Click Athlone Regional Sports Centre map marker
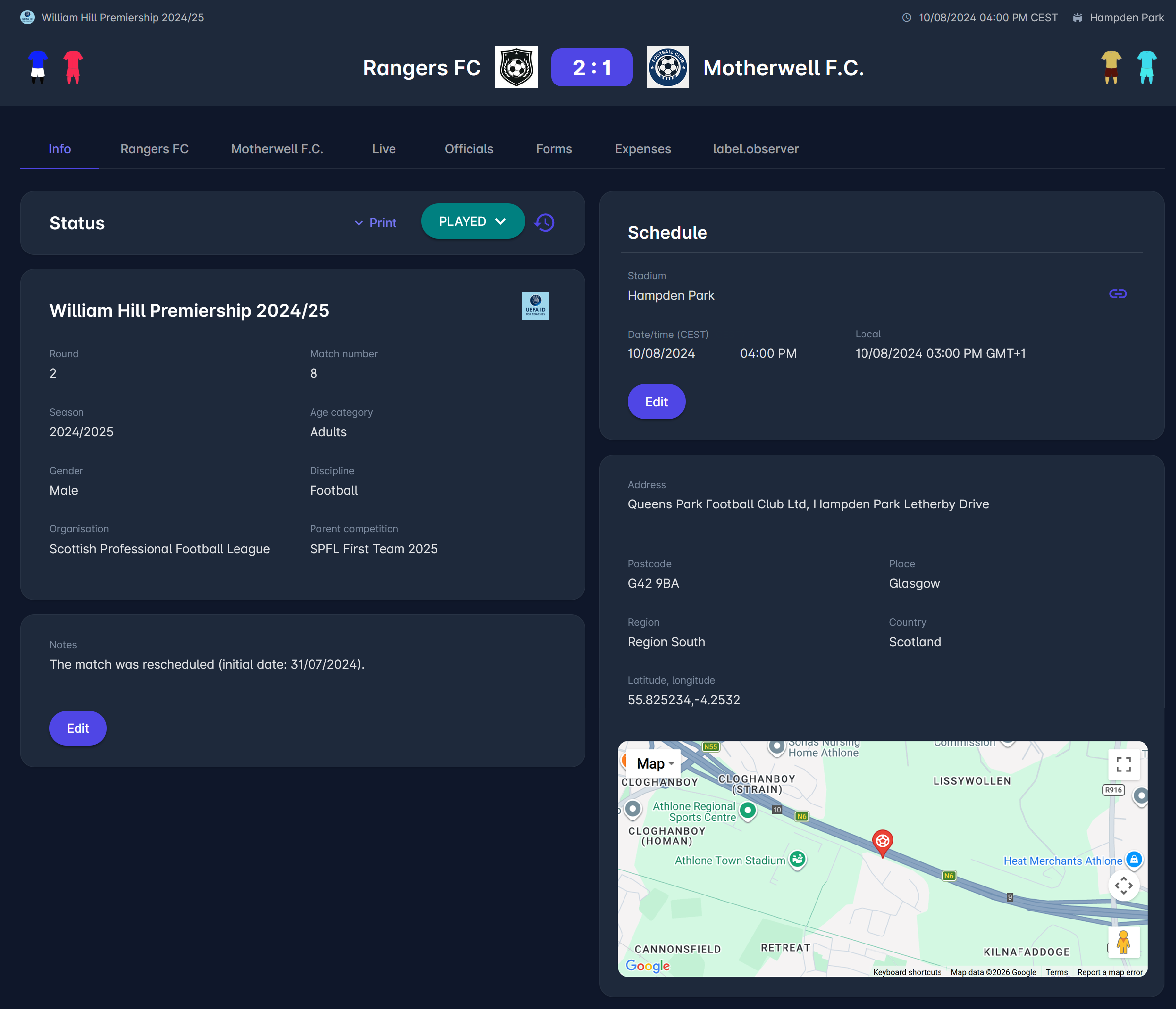 (748, 810)
